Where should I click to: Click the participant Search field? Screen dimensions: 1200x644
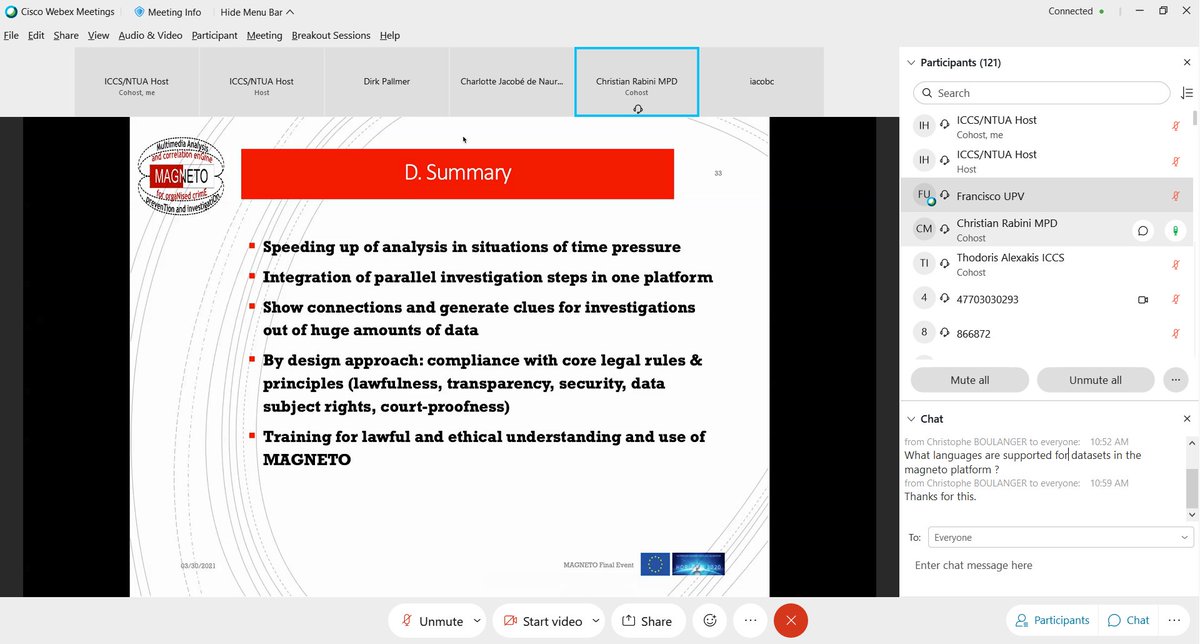coord(1041,93)
